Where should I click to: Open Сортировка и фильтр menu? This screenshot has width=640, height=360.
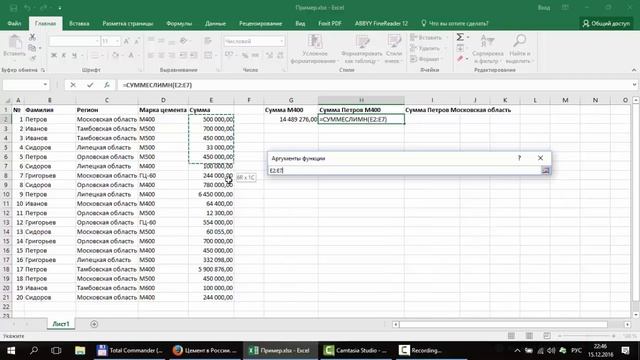click(488, 49)
